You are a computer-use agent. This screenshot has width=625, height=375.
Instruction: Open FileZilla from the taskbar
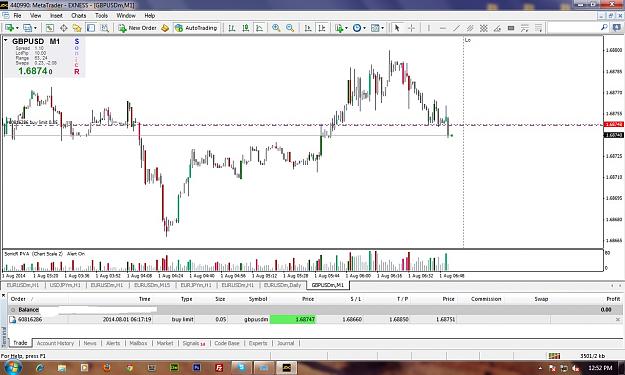click(219, 367)
